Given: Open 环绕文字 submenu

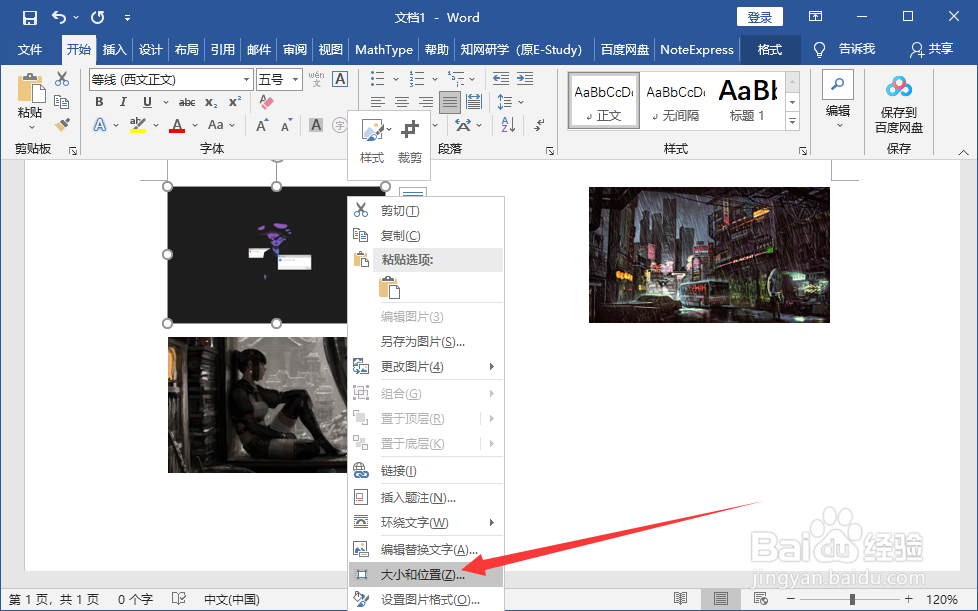Looking at the screenshot, I should pyautogui.click(x=426, y=522).
